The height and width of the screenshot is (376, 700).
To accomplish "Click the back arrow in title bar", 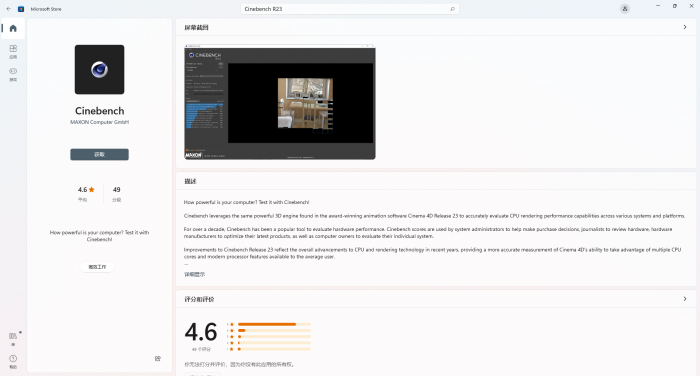I will 8,9.
